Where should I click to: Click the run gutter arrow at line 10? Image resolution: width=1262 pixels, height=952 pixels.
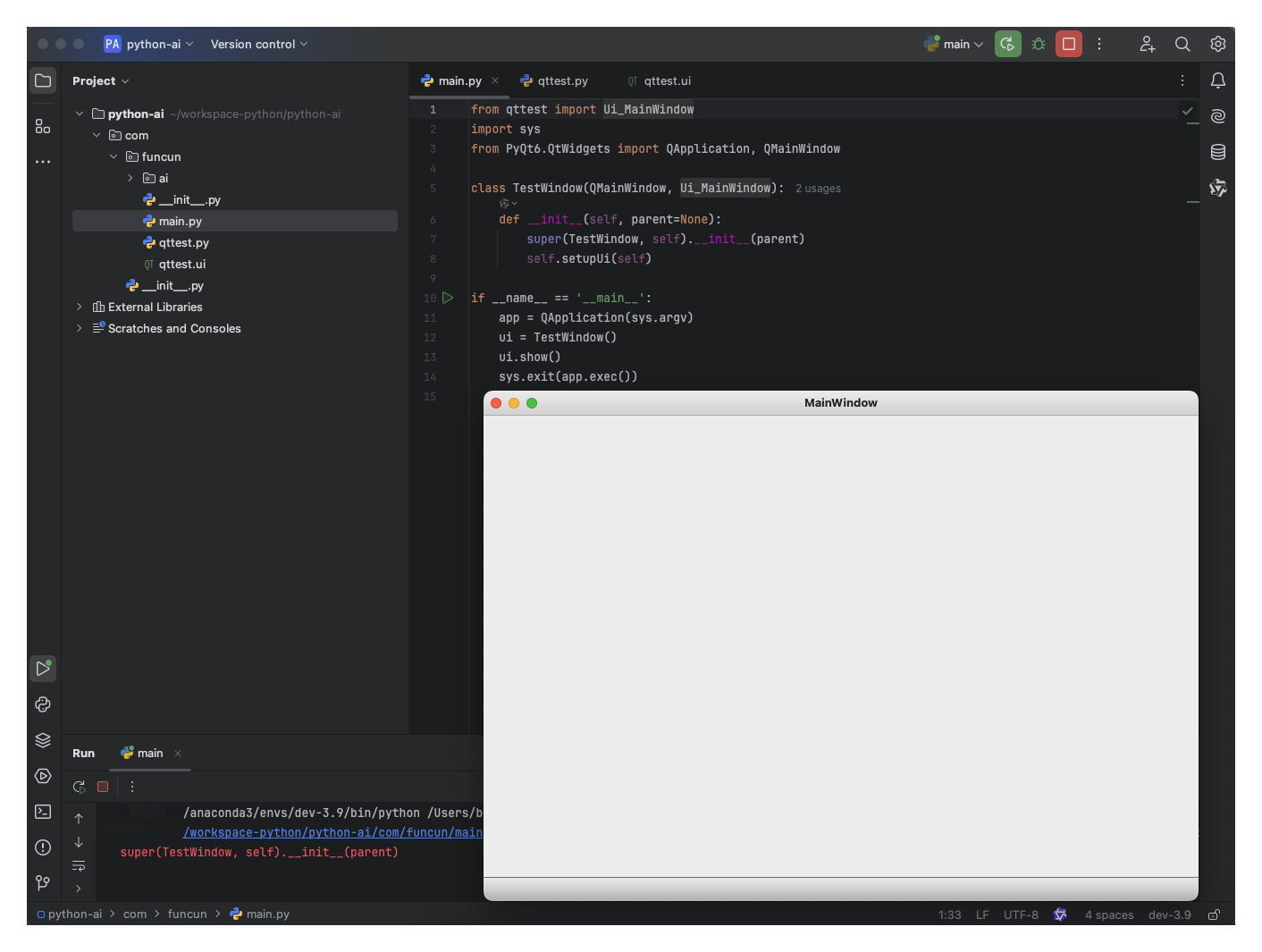pos(448,298)
